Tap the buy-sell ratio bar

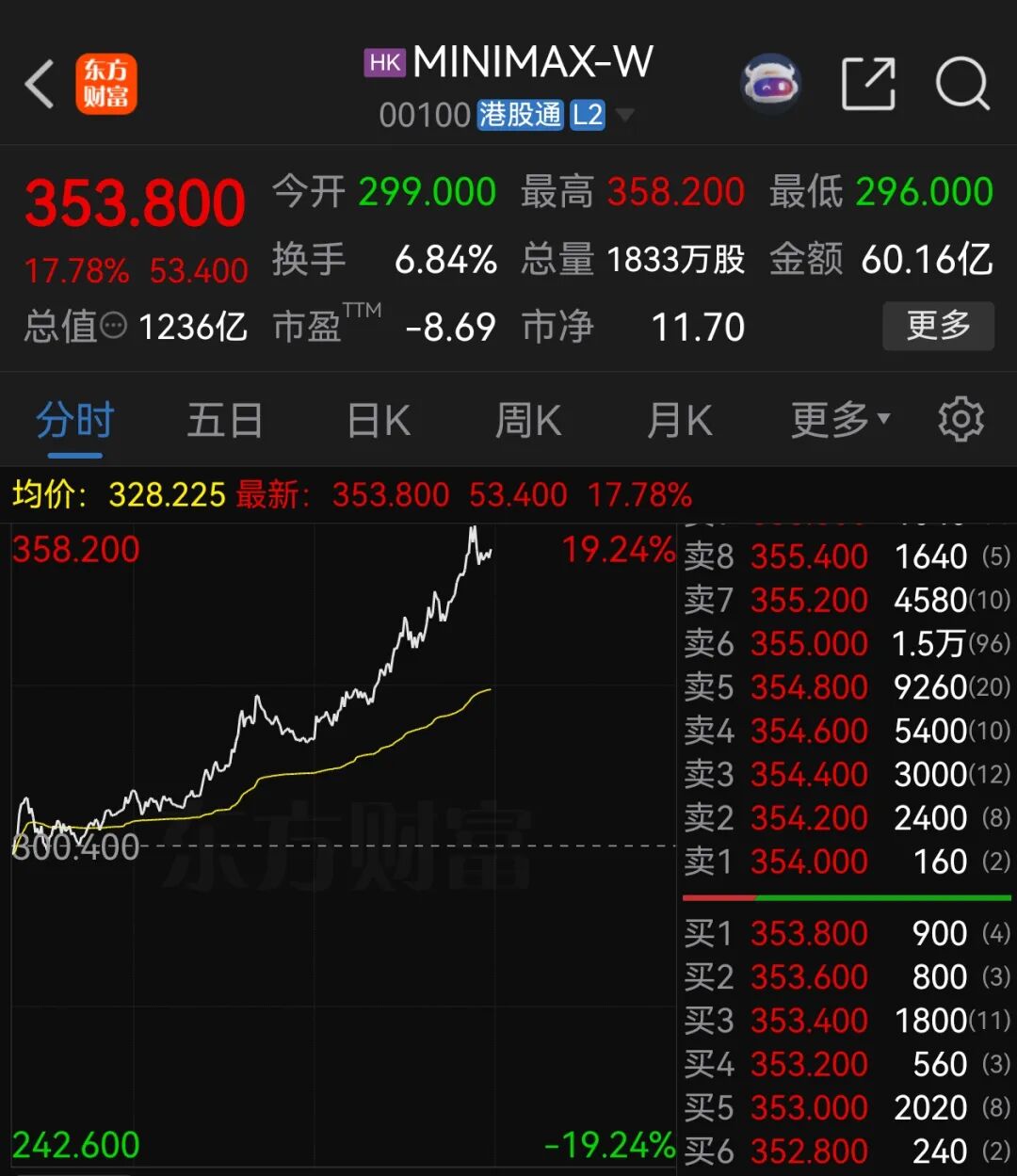point(847,898)
